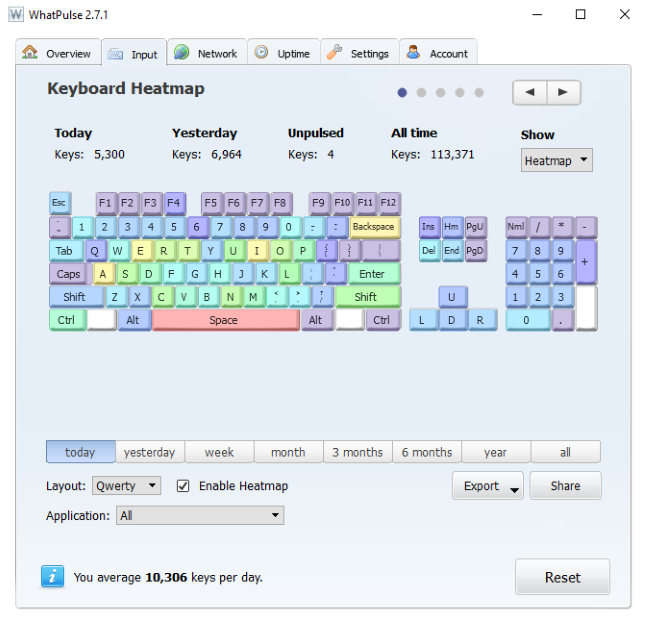The height and width of the screenshot is (625, 648).
Task: Click the Enter key on the heatmap
Action: click(x=374, y=273)
